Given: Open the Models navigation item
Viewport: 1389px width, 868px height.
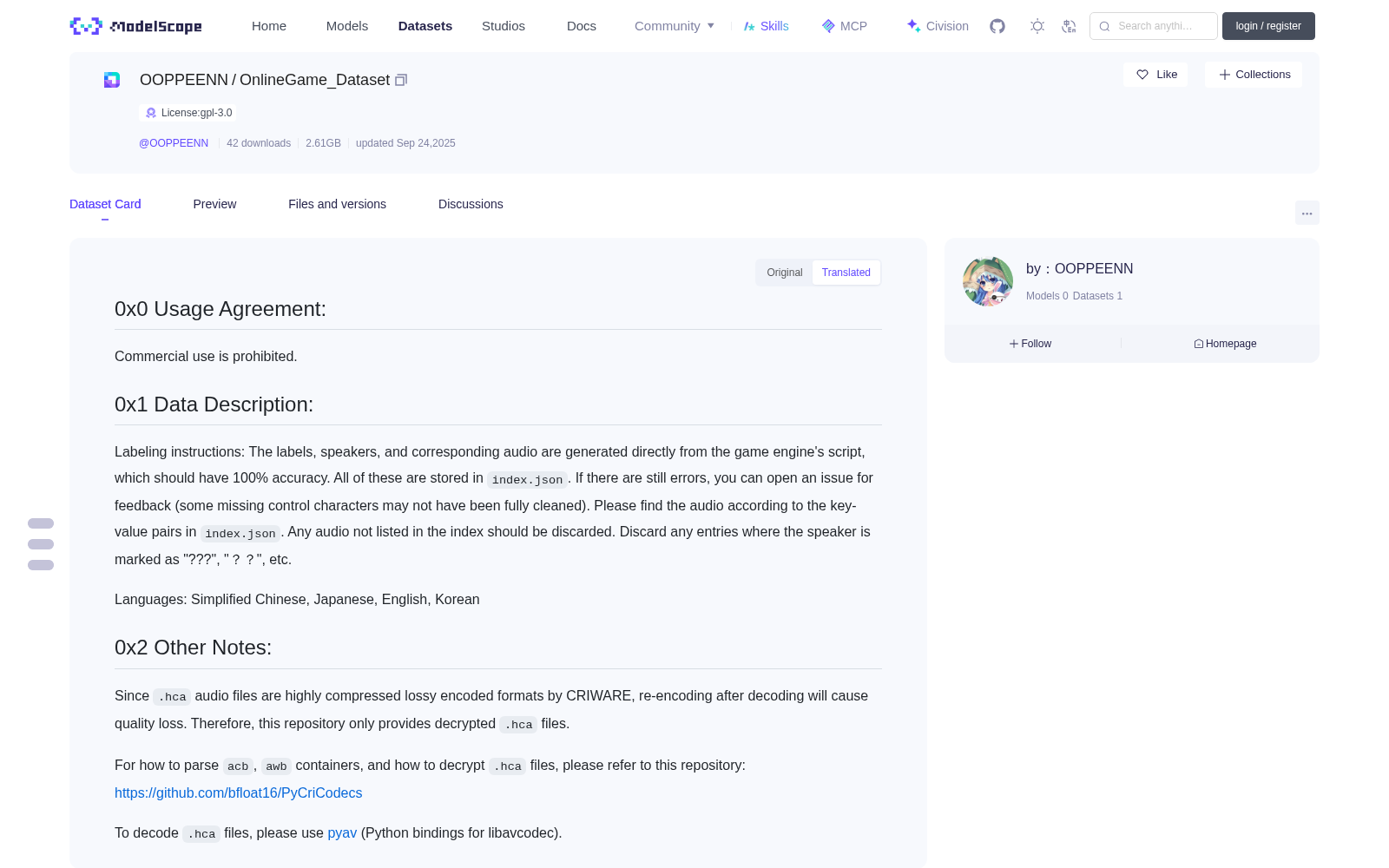Looking at the screenshot, I should (x=347, y=26).
